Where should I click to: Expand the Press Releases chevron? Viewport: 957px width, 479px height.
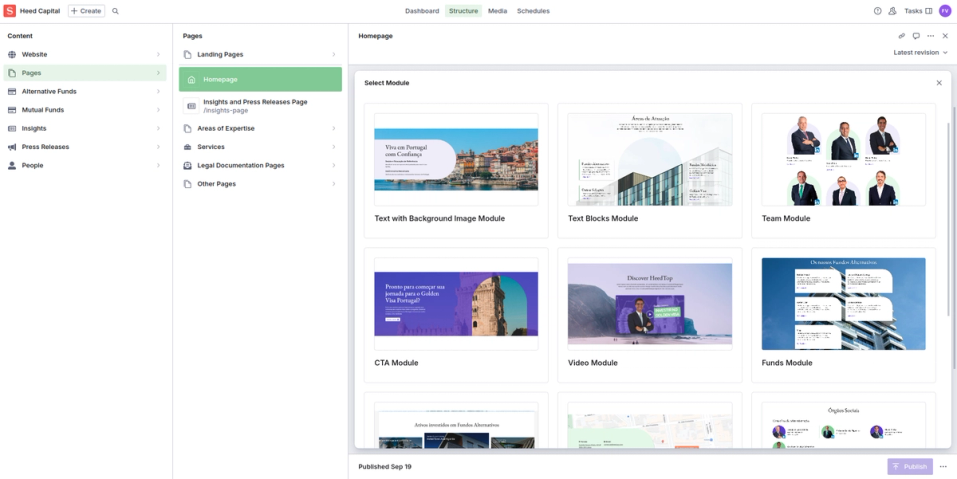tap(158, 147)
